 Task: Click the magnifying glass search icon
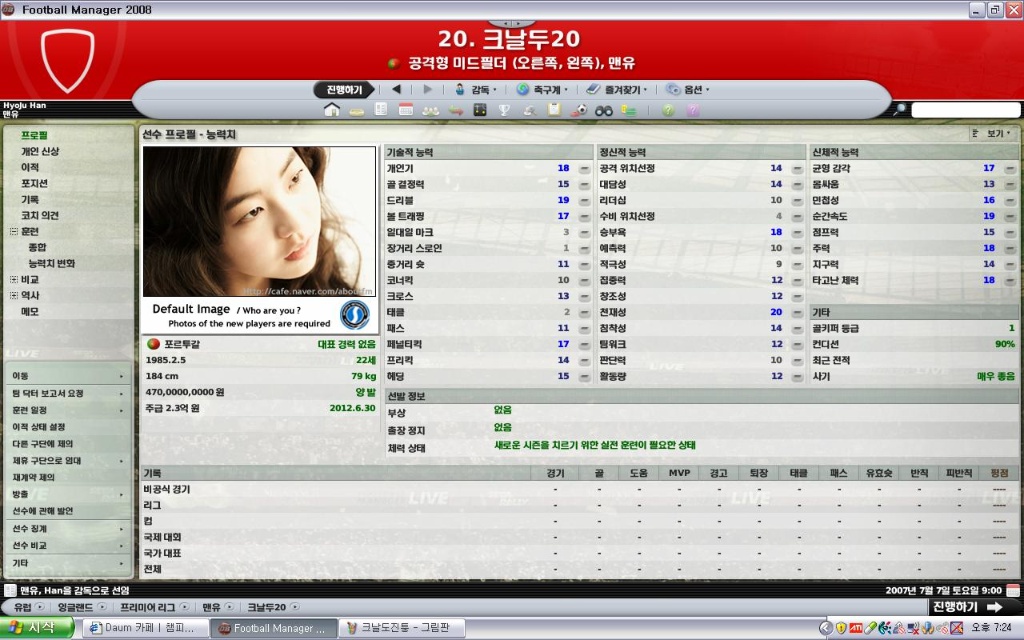point(900,109)
